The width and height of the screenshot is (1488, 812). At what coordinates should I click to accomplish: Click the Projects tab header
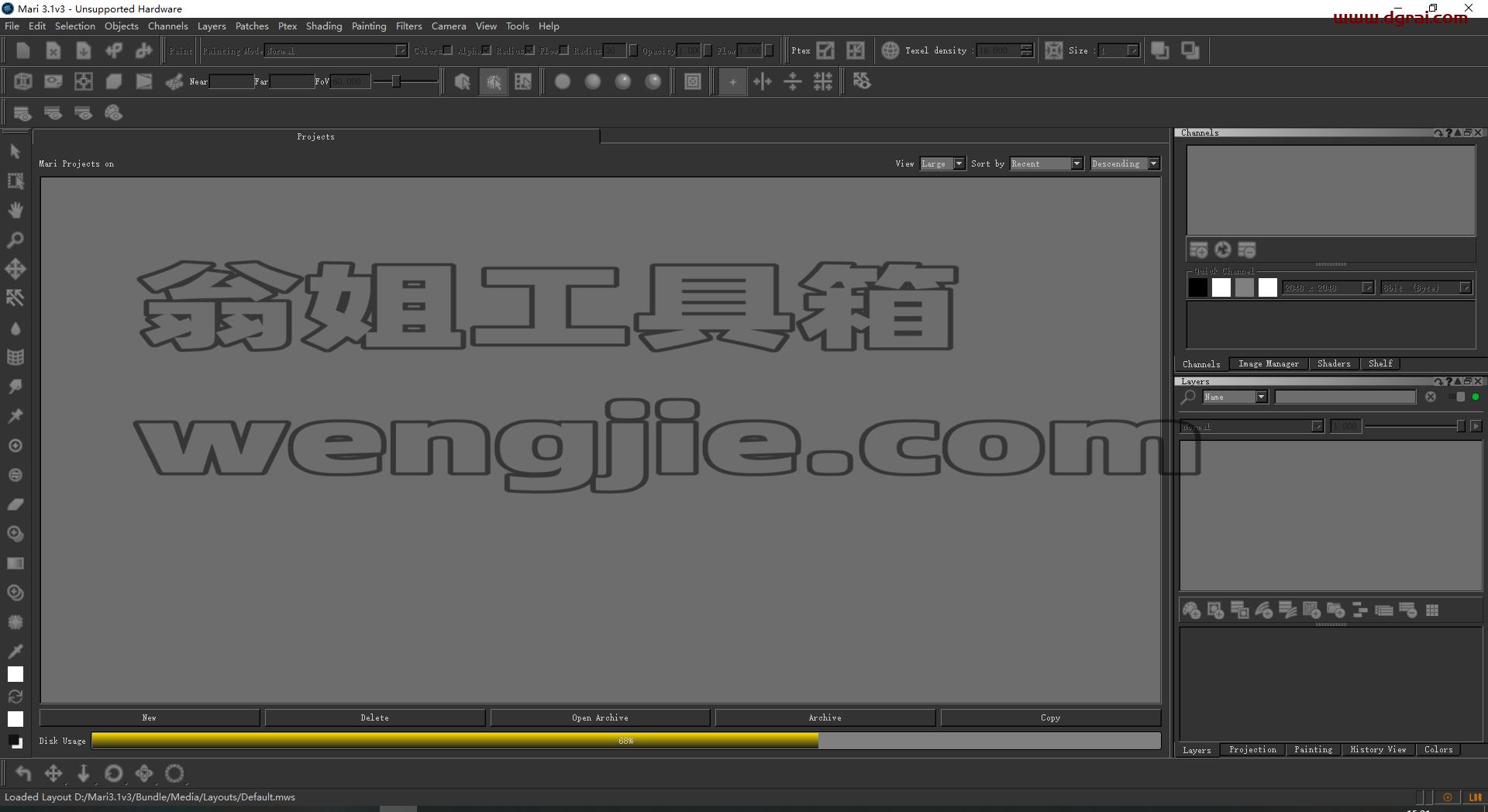(x=316, y=136)
